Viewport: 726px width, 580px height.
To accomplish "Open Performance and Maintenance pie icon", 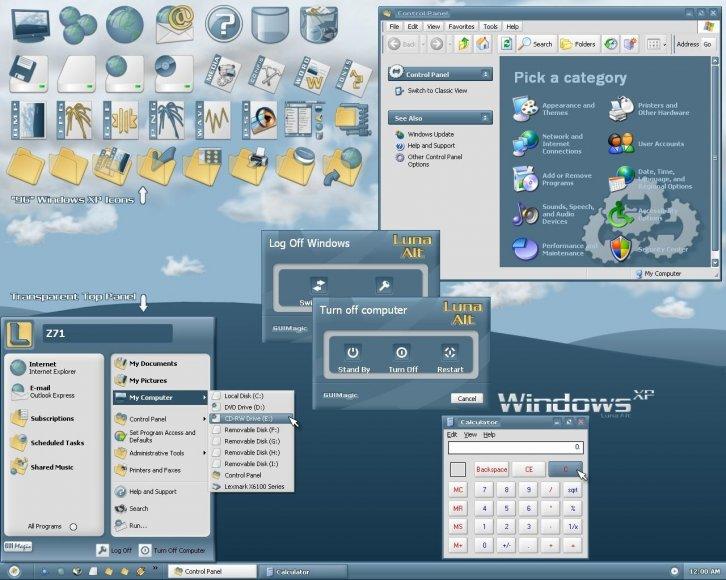I will [x=525, y=249].
